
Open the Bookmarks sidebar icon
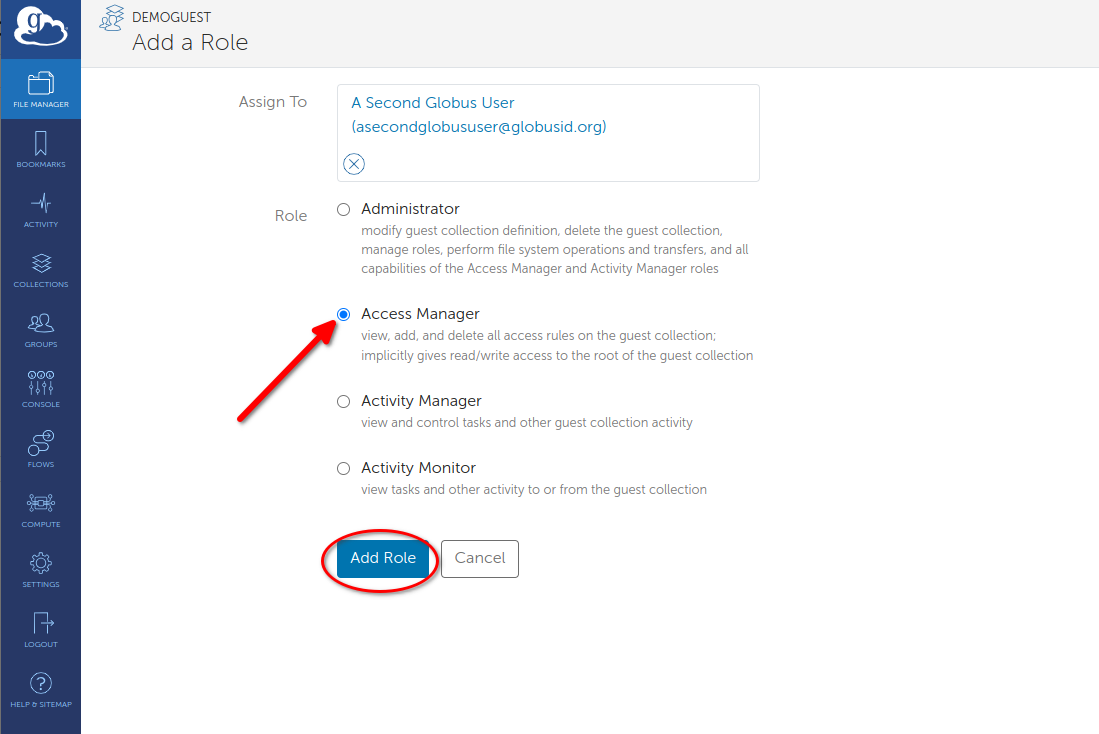pos(41,149)
